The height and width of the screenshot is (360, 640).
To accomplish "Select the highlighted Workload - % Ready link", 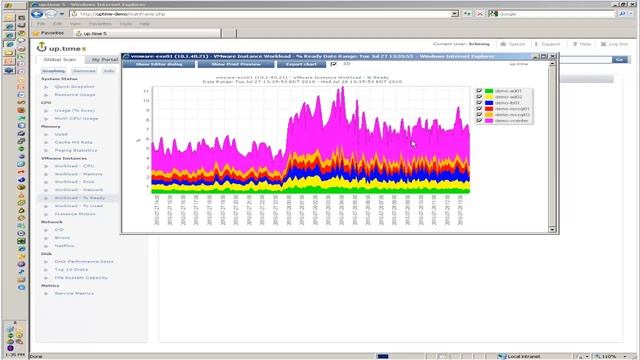I will (80, 198).
